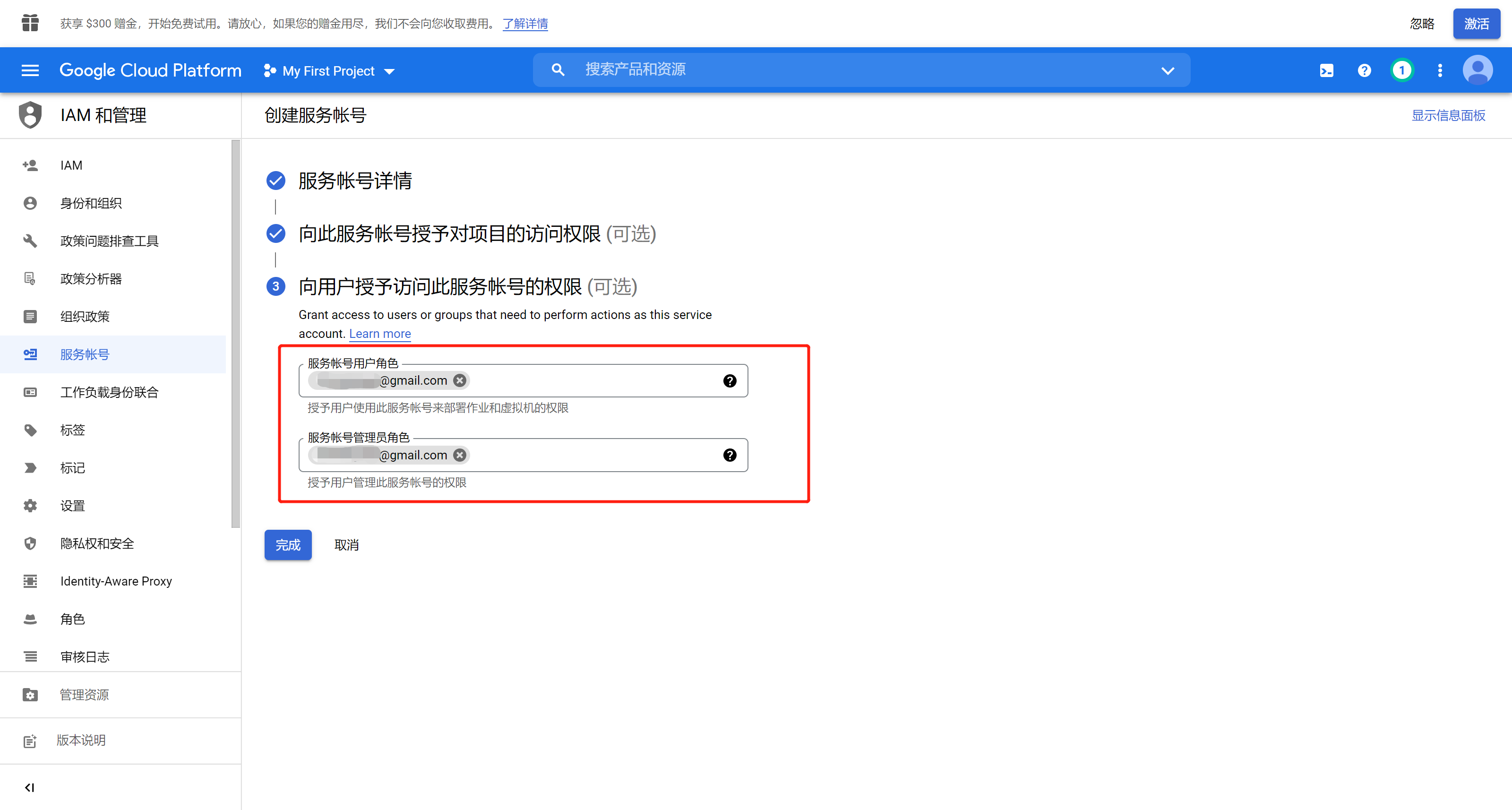
Task: Click the 完成 button
Action: tap(288, 545)
